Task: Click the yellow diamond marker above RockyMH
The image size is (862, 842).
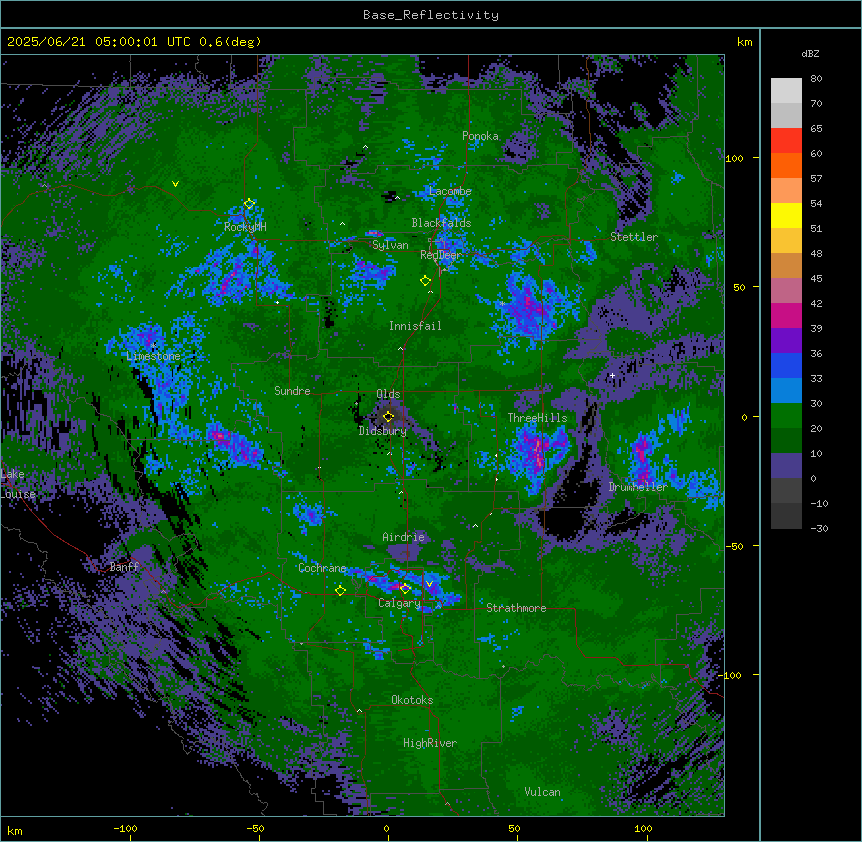Action: coord(249,204)
